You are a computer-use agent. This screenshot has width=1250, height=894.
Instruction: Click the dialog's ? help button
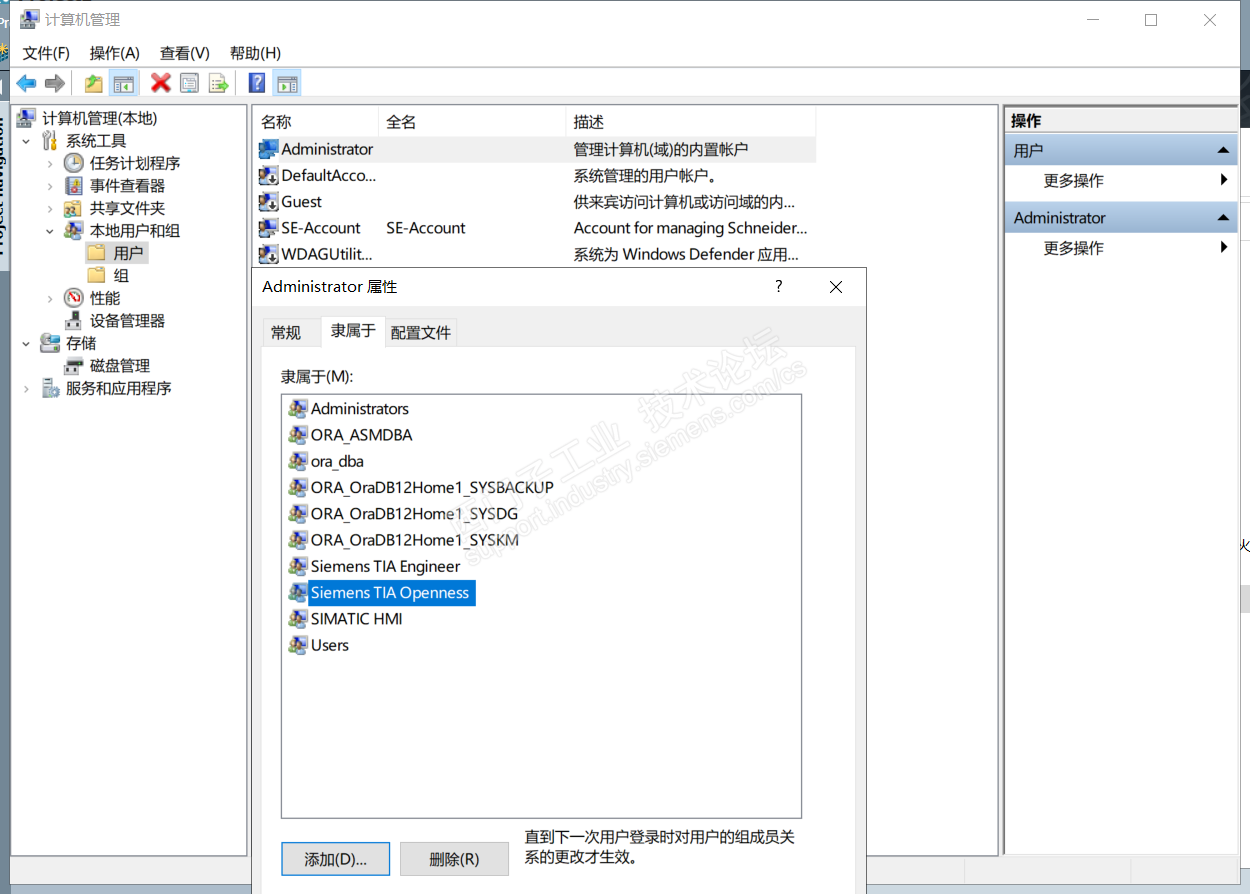779,287
